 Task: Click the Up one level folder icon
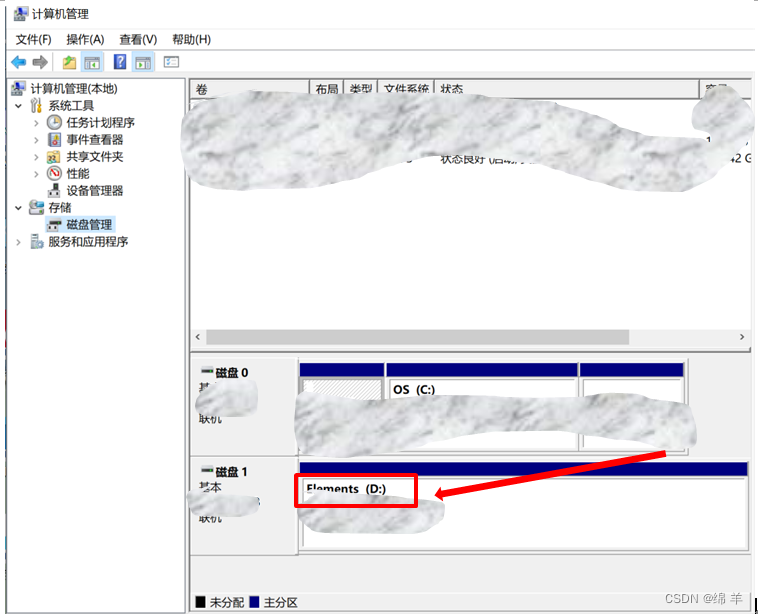tap(70, 62)
